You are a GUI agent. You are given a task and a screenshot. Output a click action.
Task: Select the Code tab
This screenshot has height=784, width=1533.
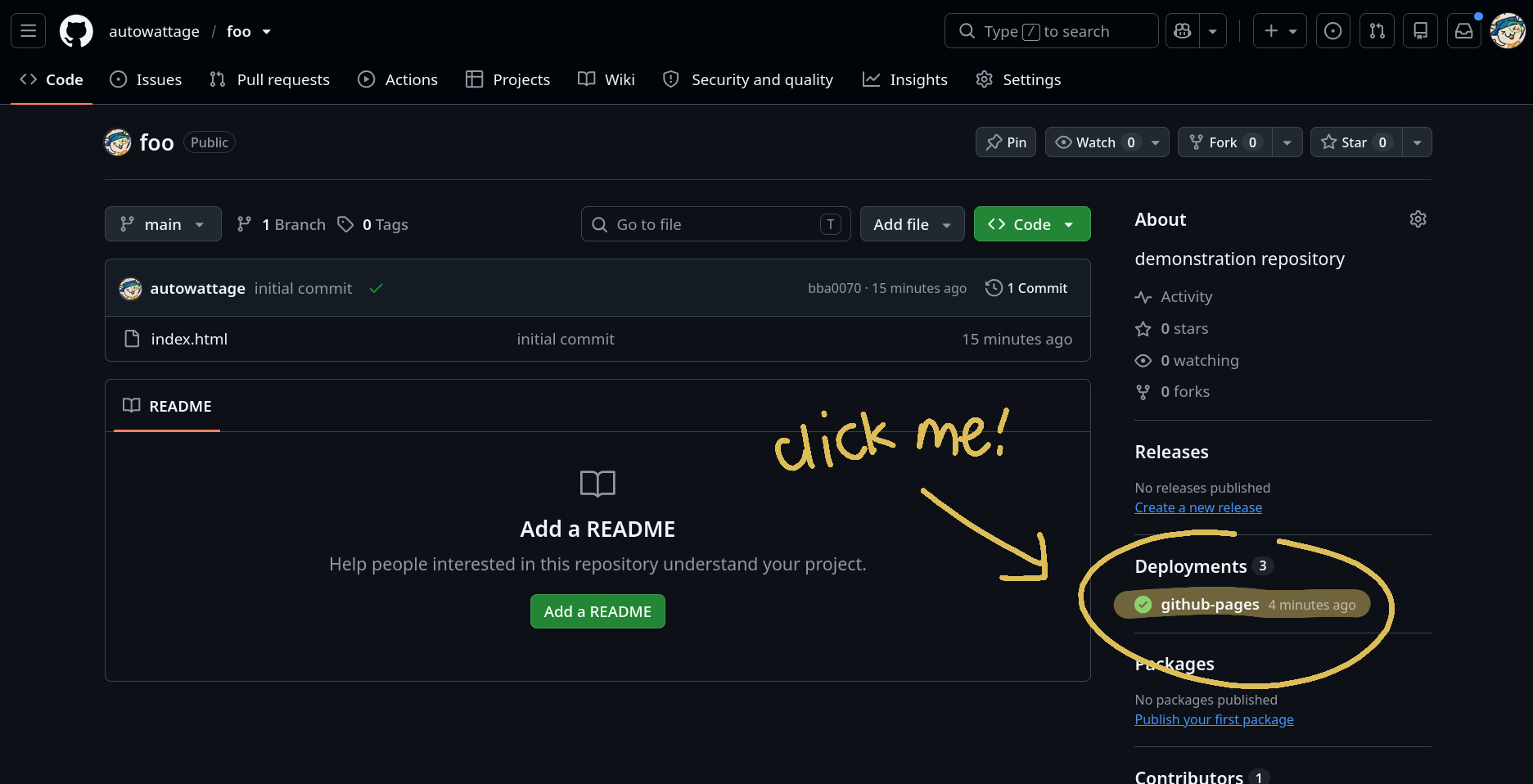tap(52, 79)
